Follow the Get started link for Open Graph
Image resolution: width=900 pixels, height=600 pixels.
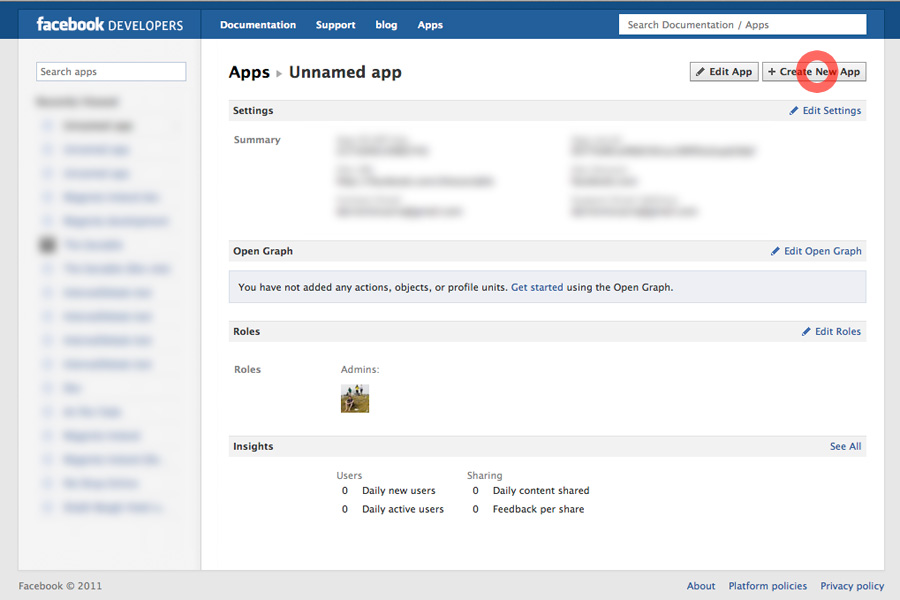(x=537, y=287)
